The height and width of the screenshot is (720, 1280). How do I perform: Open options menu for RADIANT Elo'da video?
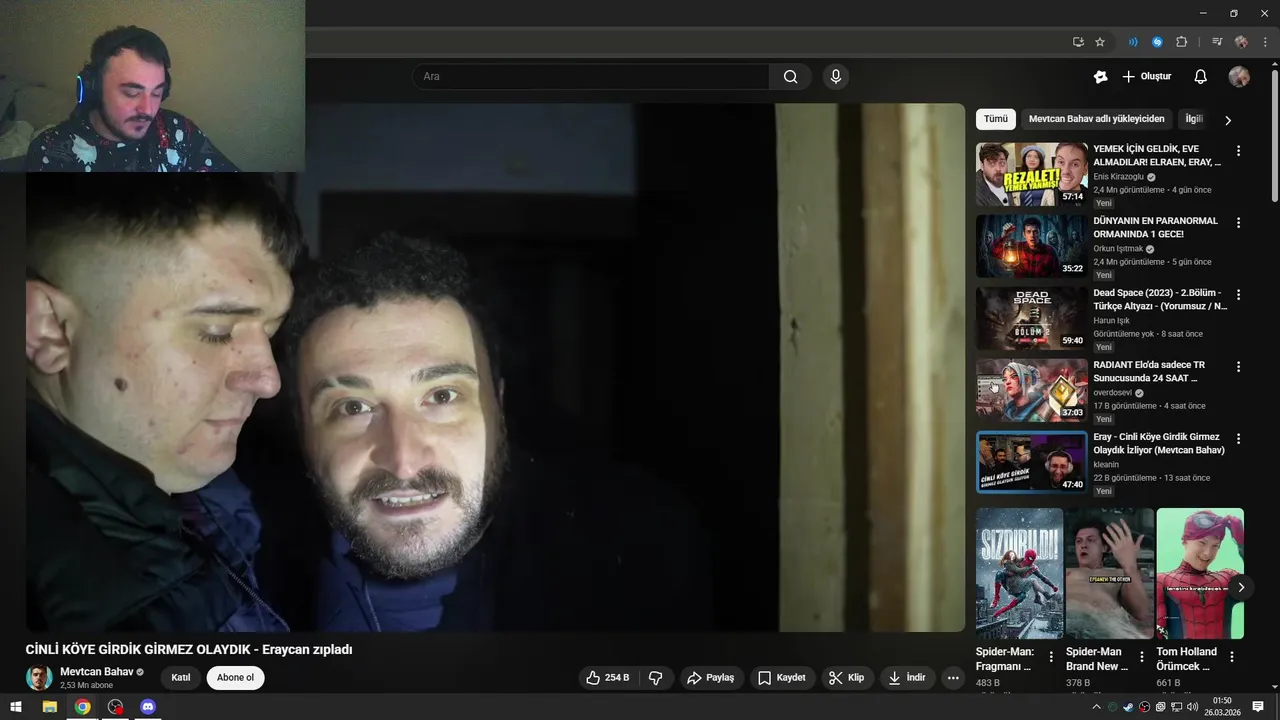coord(1238,367)
